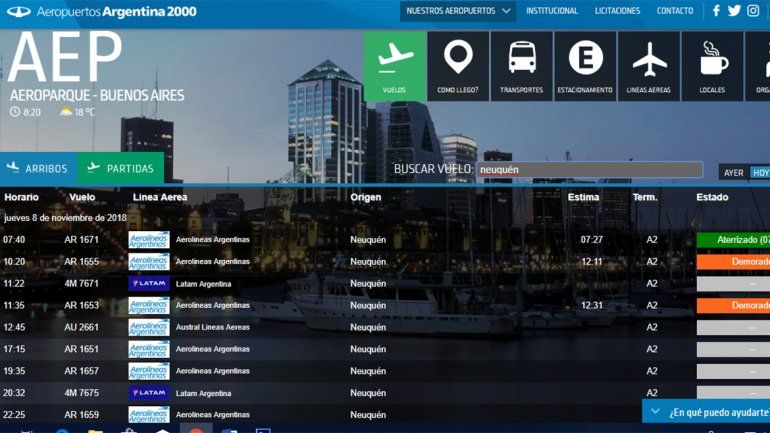This screenshot has height=433, width=770.
Task: Open the Institucional link
Action: [x=552, y=11]
